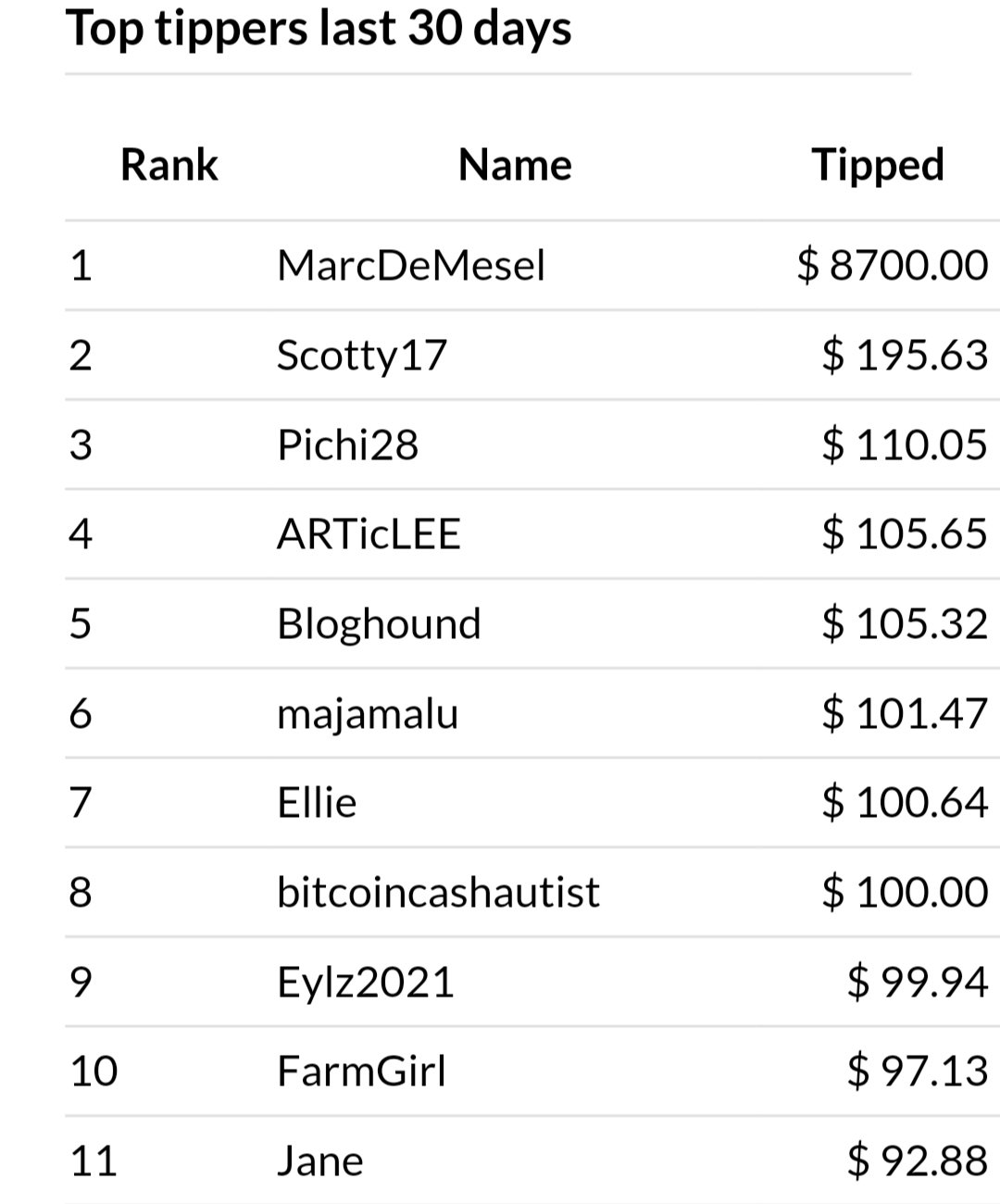Click the Name column header
The image size is (1000, 1204).
tap(515, 166)
